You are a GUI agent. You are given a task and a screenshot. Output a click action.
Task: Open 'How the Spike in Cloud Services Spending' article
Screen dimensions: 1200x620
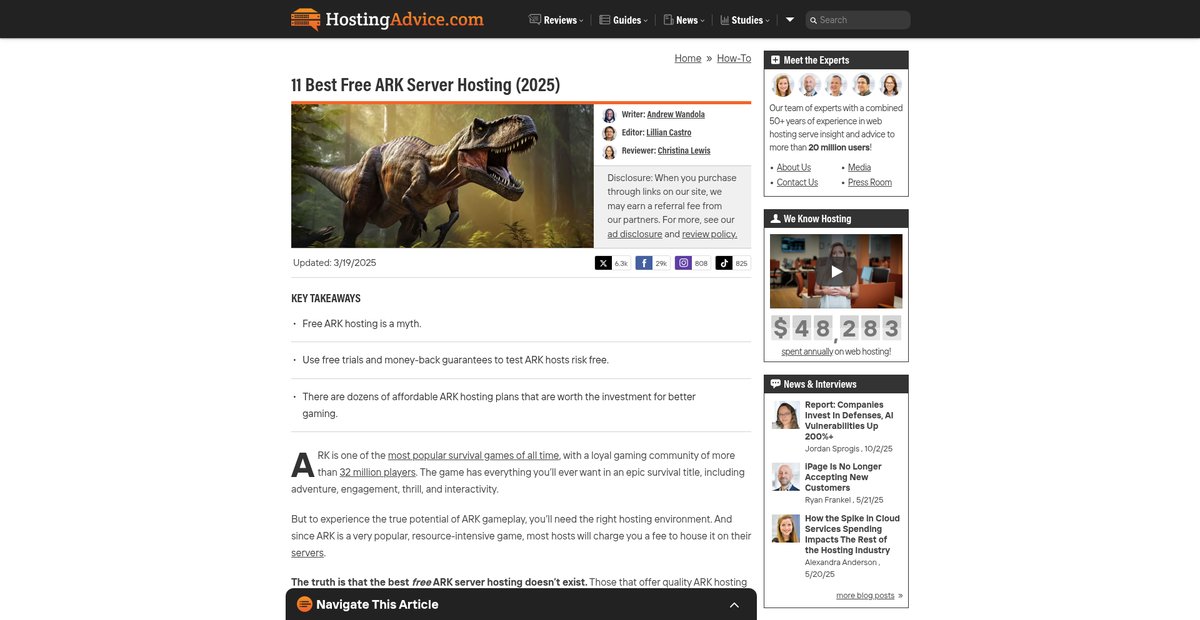pos(852,534)
